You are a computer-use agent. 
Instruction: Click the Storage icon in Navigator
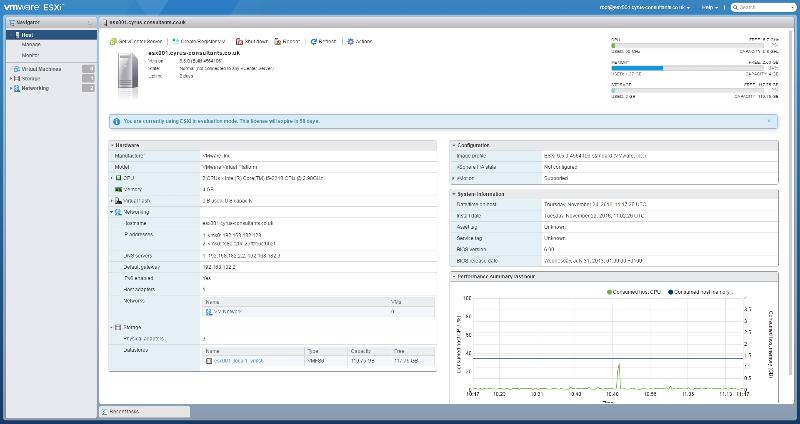(x=17, y=79)
